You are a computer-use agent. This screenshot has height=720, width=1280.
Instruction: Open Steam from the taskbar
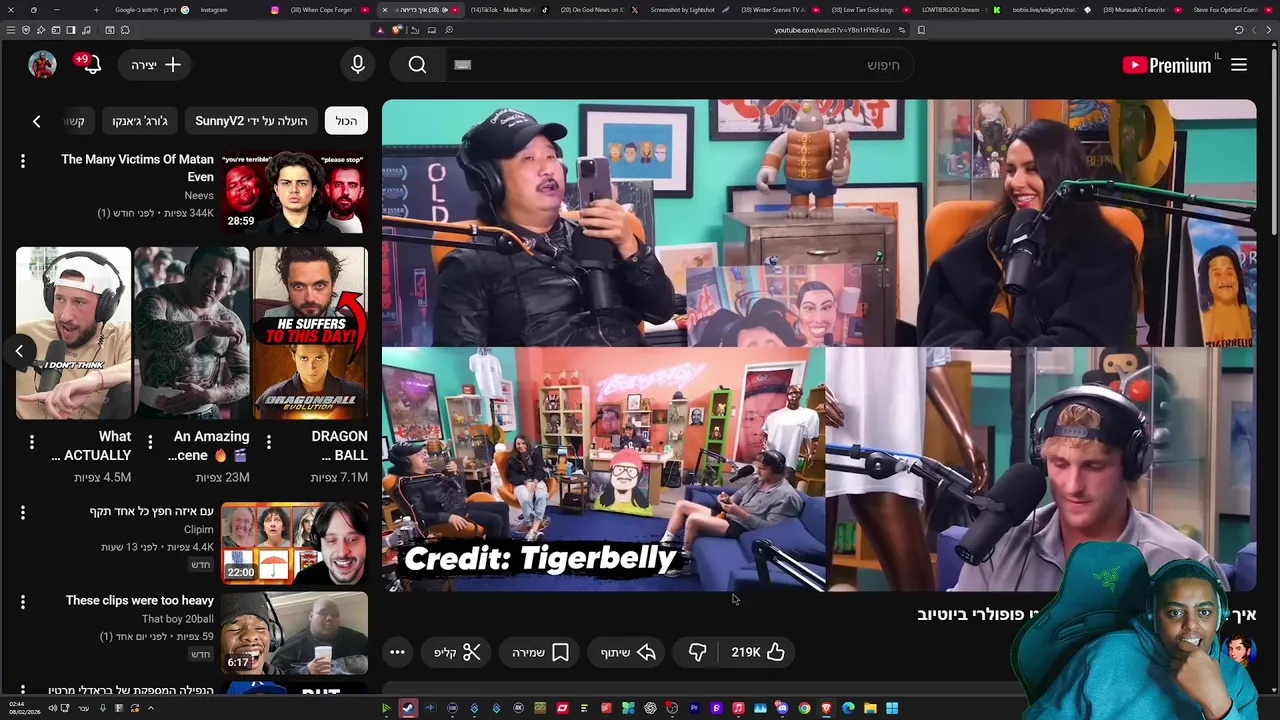408,708
